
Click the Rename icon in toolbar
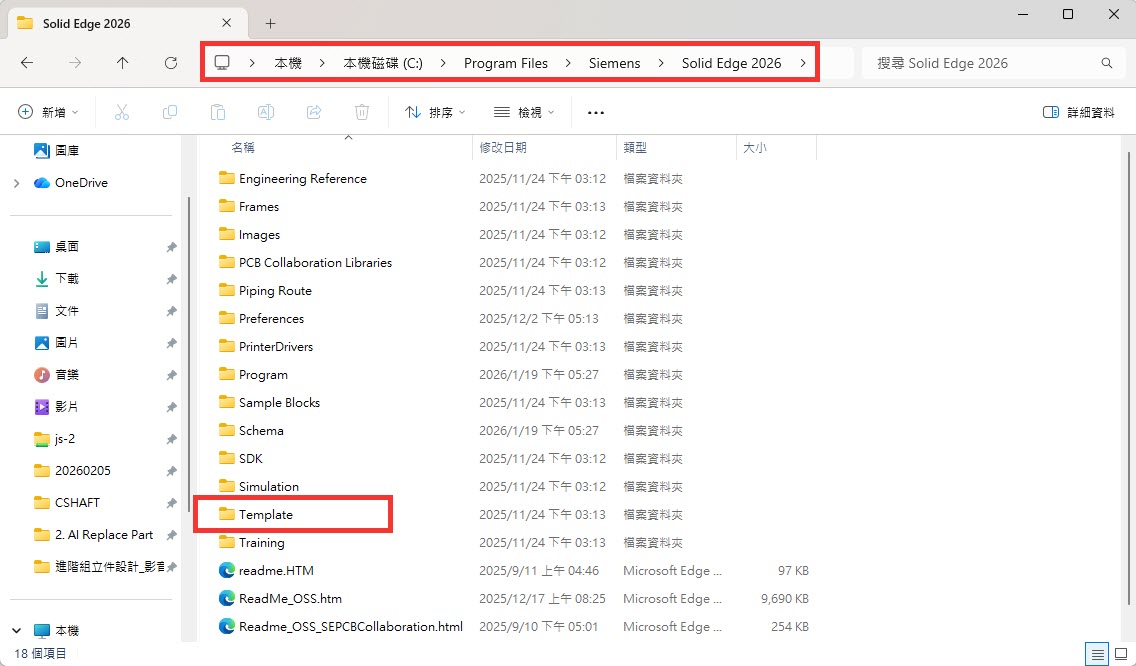tap(266, 112)
